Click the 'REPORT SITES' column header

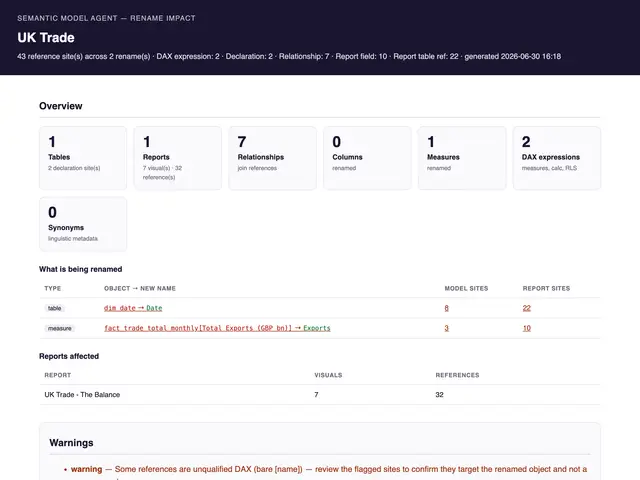(x=546, y=289)
